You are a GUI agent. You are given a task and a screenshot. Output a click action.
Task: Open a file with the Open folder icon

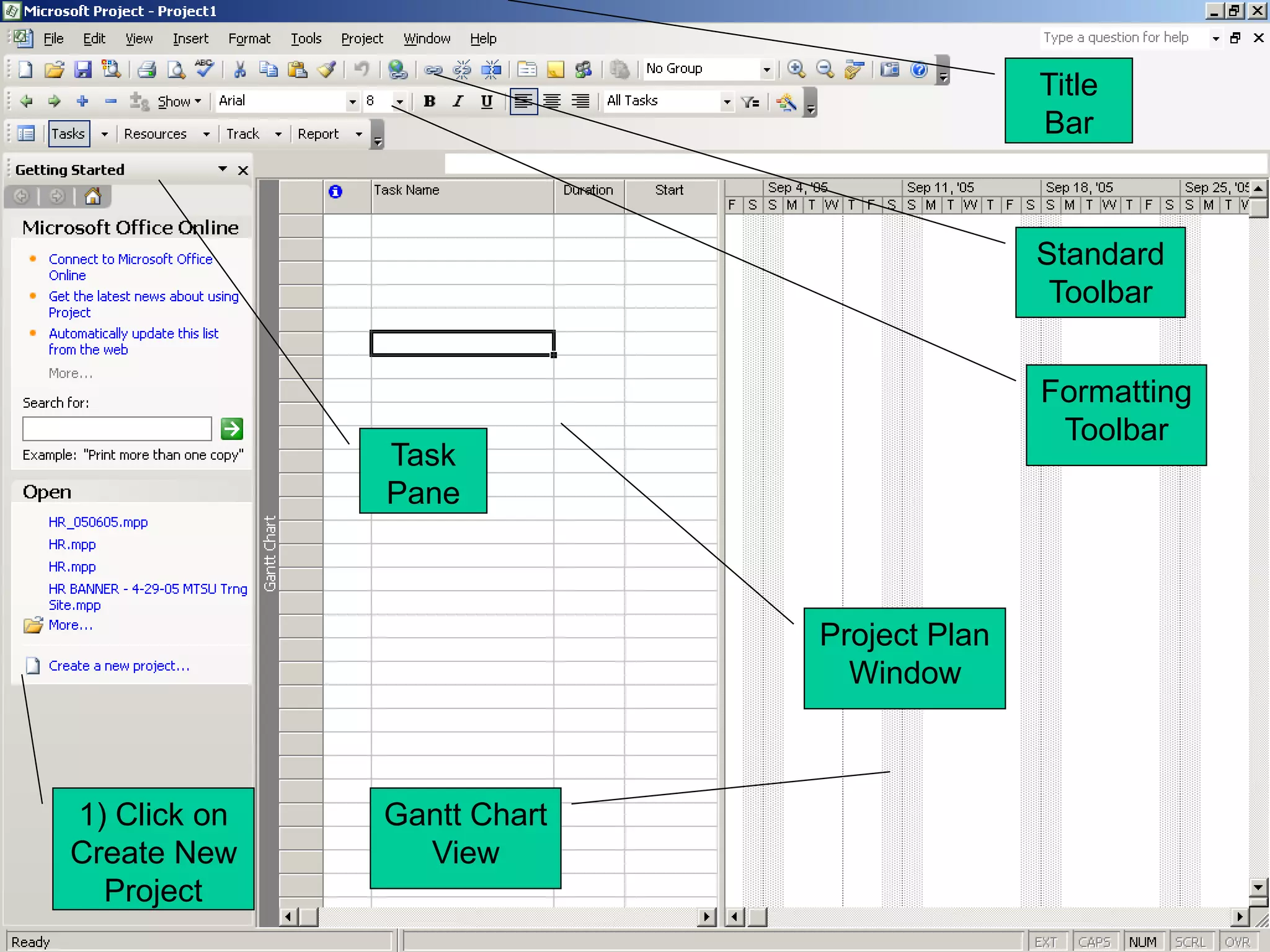(x=55, y=69)
